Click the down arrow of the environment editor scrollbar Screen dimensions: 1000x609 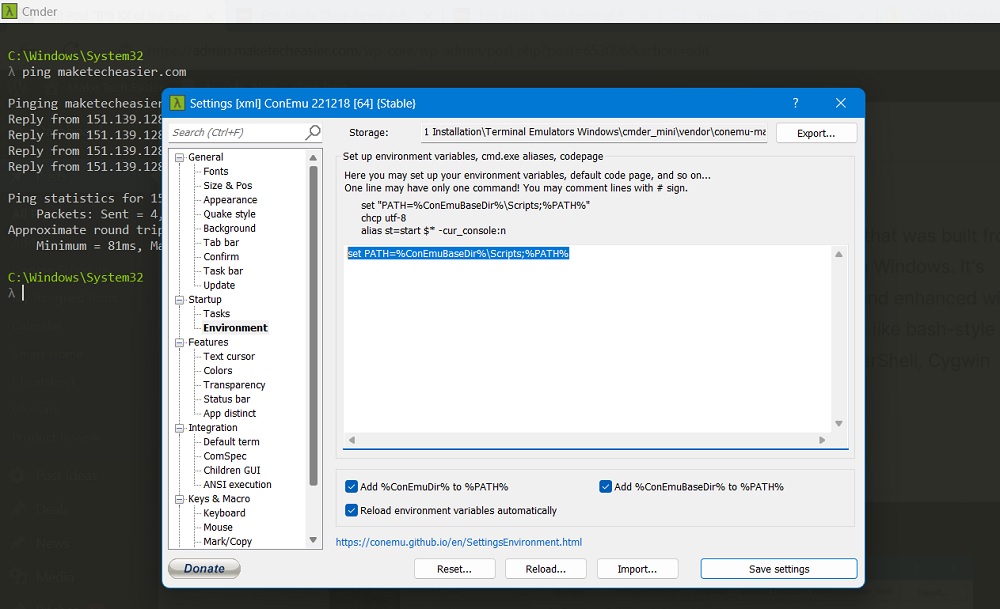point(839,422)
